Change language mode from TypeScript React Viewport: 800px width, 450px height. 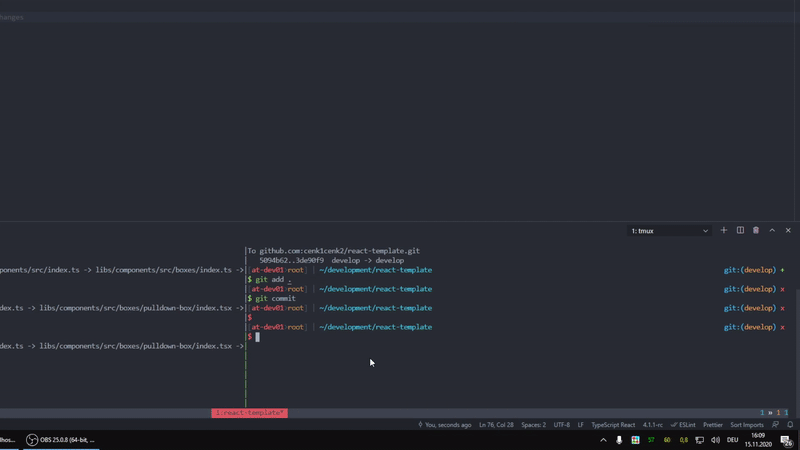point(613,424)
